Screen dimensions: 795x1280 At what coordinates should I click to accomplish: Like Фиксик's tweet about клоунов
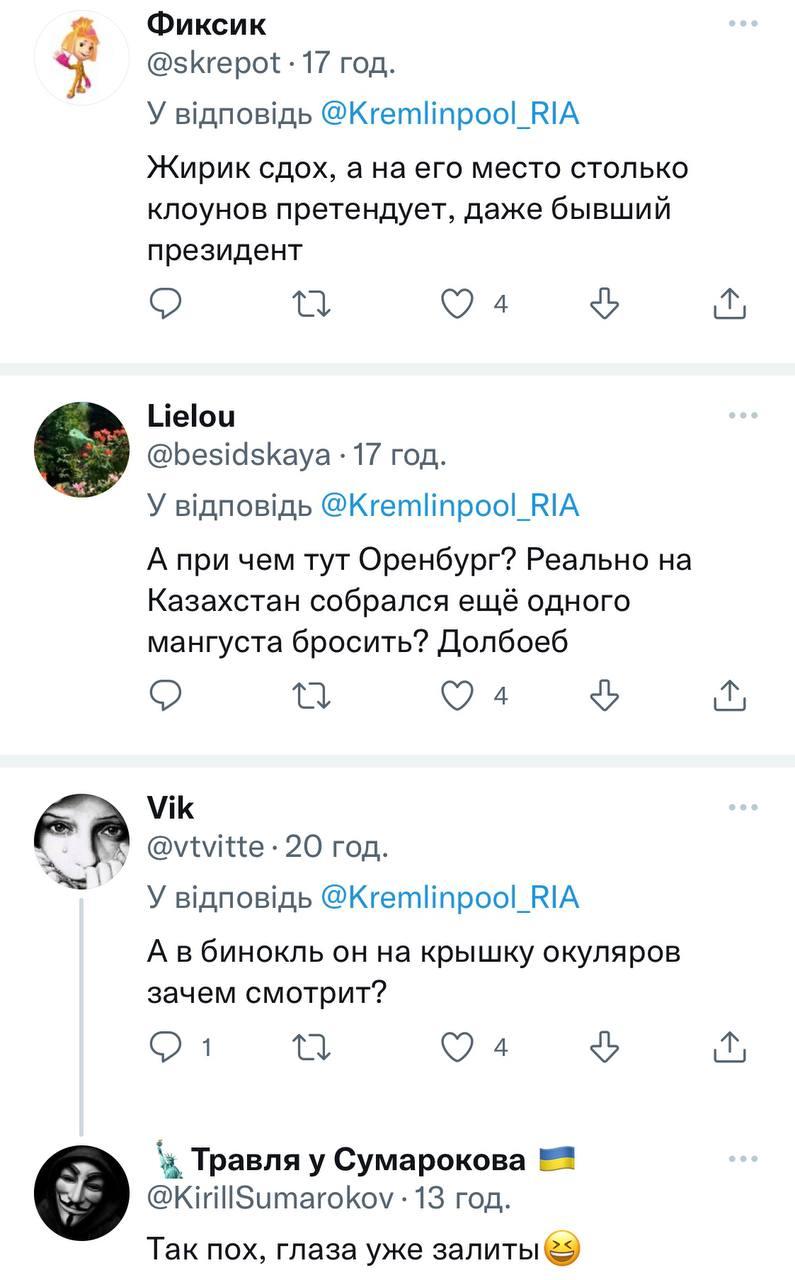[459, 303]
